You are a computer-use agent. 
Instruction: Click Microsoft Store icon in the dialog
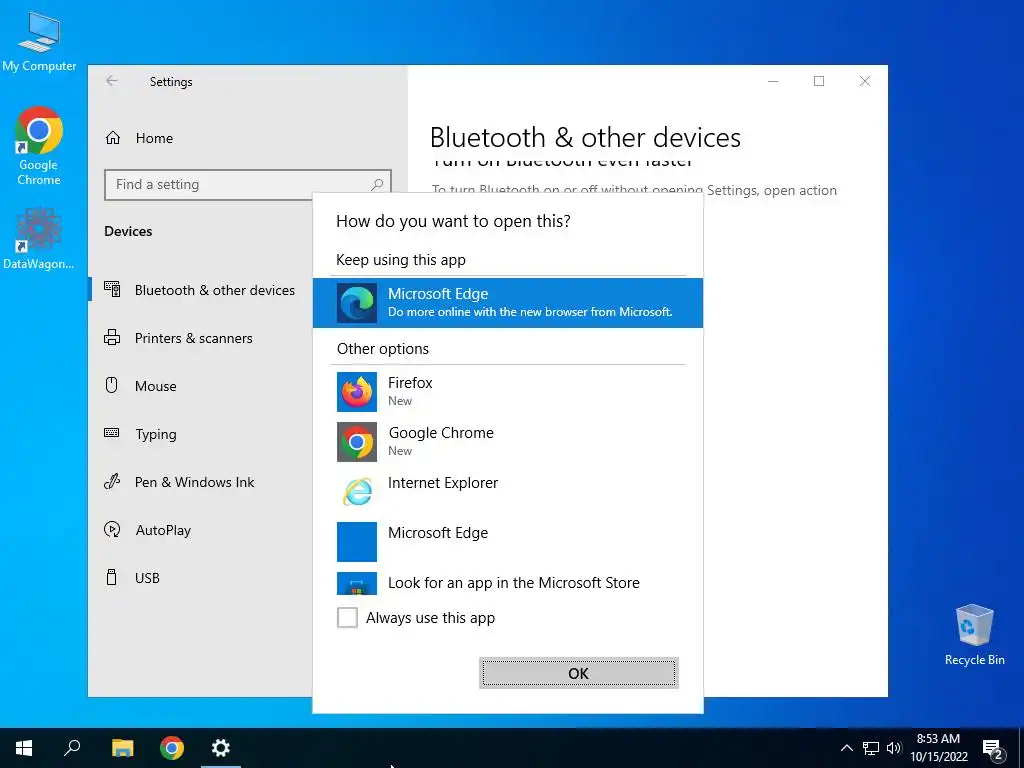coord(357,583)
